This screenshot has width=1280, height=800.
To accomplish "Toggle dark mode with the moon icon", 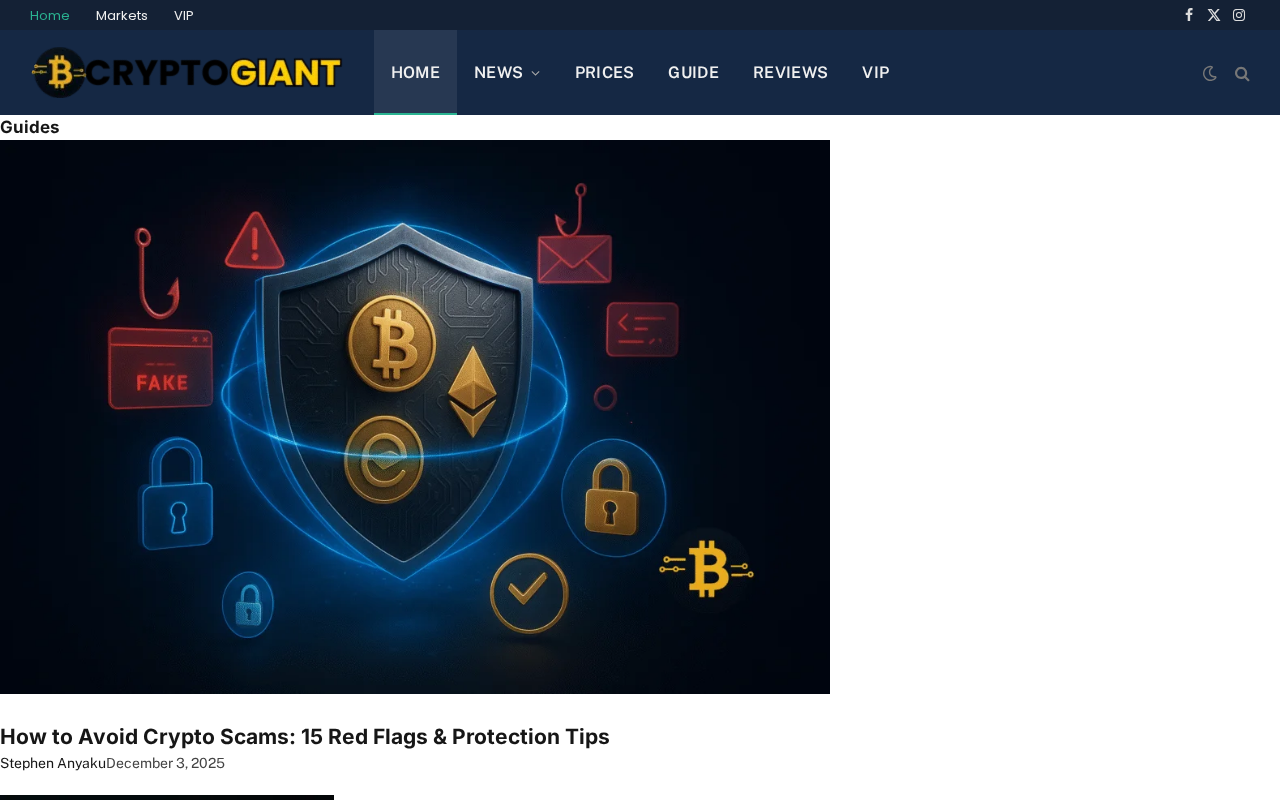I will pyautogui.click(x=1209, y=73).
